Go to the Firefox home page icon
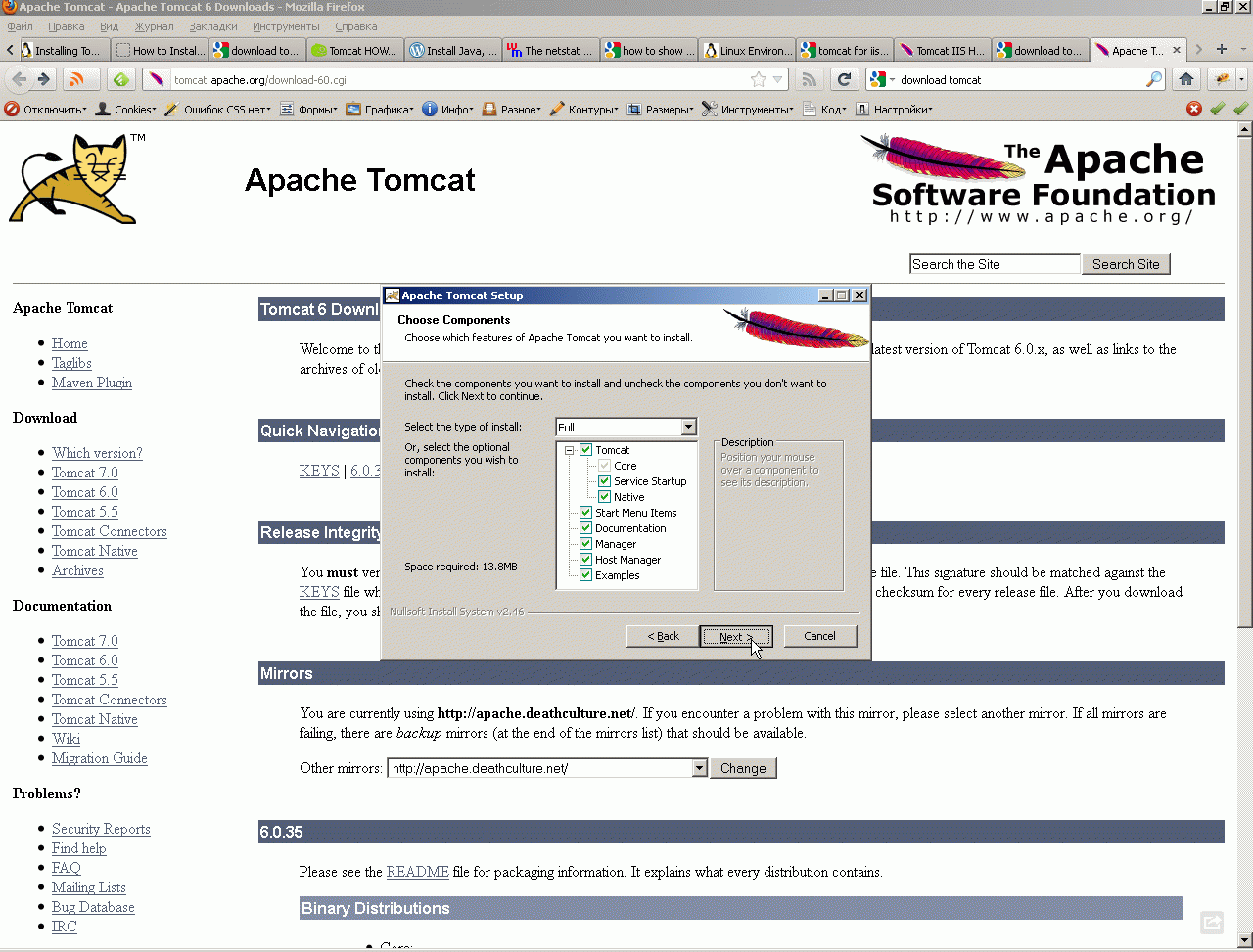1253x952 pixels. click(x=1186, y=79)
